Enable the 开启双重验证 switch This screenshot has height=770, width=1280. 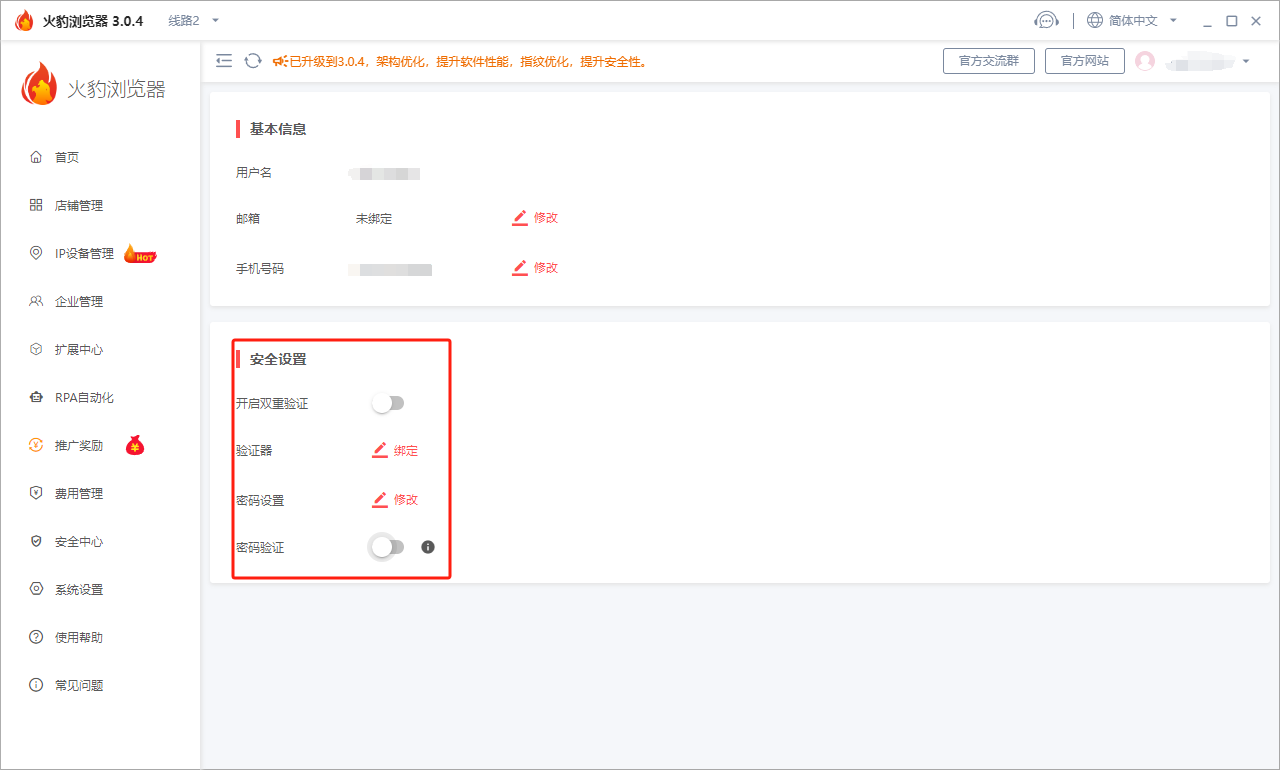pyautogui.click(x=388, y=403)
